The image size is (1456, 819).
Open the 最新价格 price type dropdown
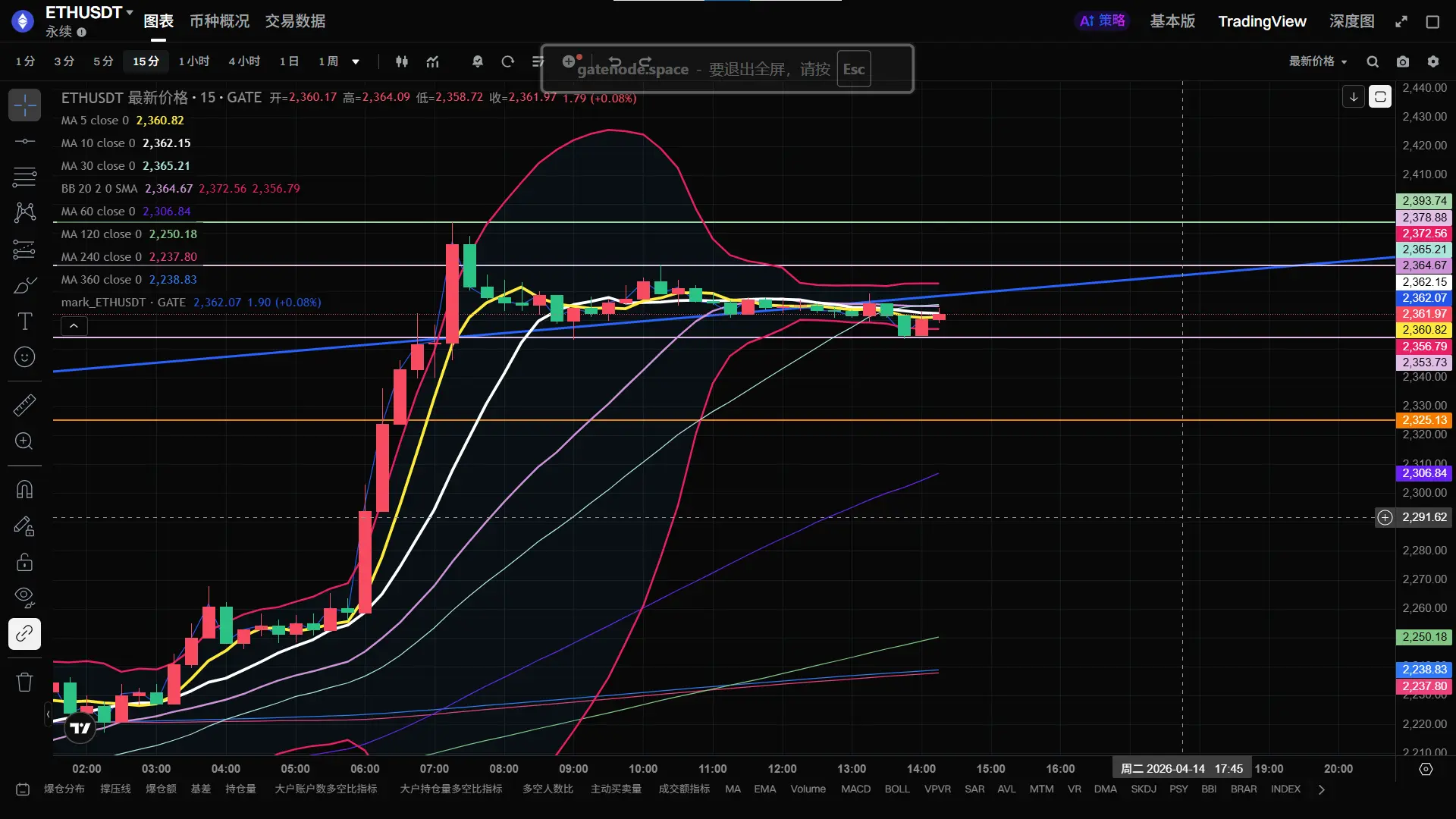point(1317,61)
